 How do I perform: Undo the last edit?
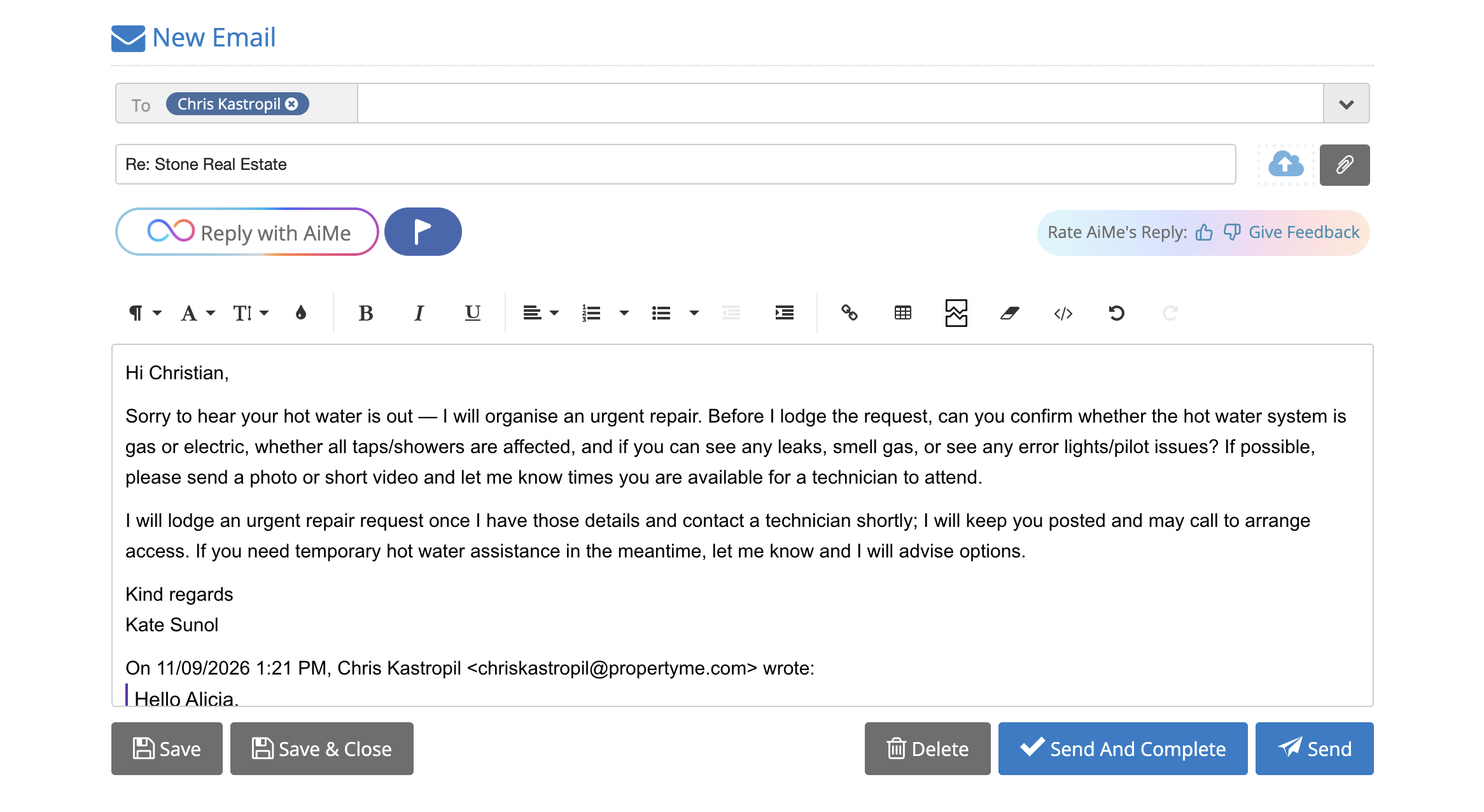pos(1116,312)
